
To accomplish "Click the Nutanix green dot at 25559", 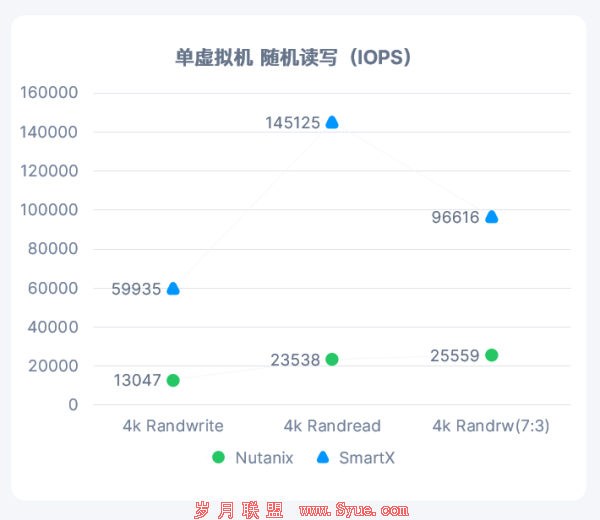I will point(492,355).
